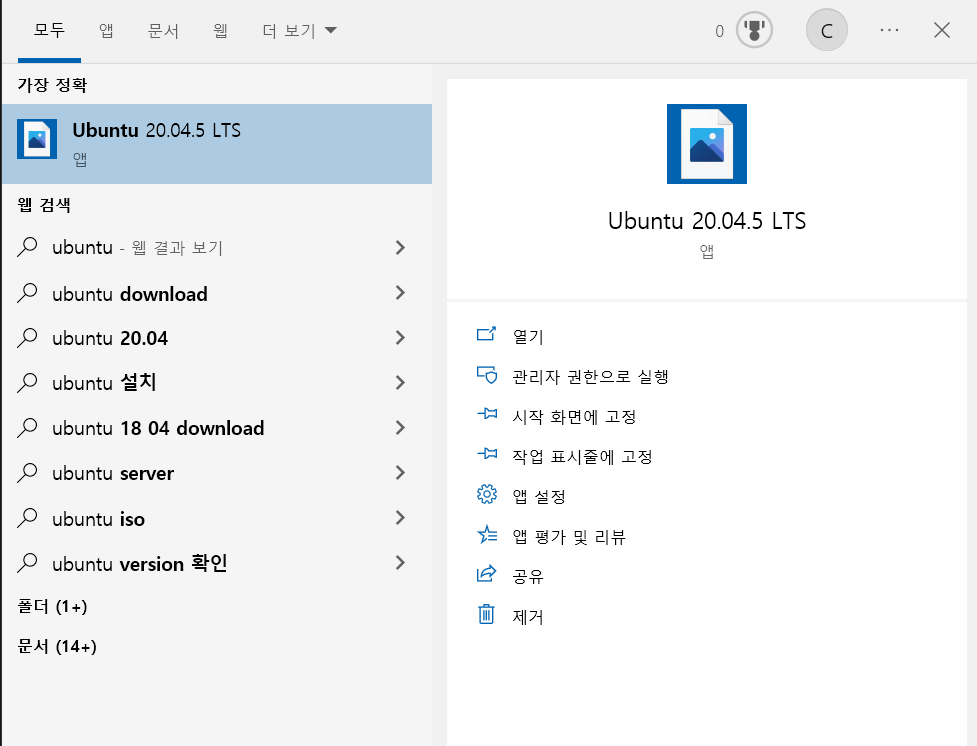Screen dimensions: 977x746
Task: Select 'Ubuntu 20.04.5 LTS' best match text
Action: (156, 130)
